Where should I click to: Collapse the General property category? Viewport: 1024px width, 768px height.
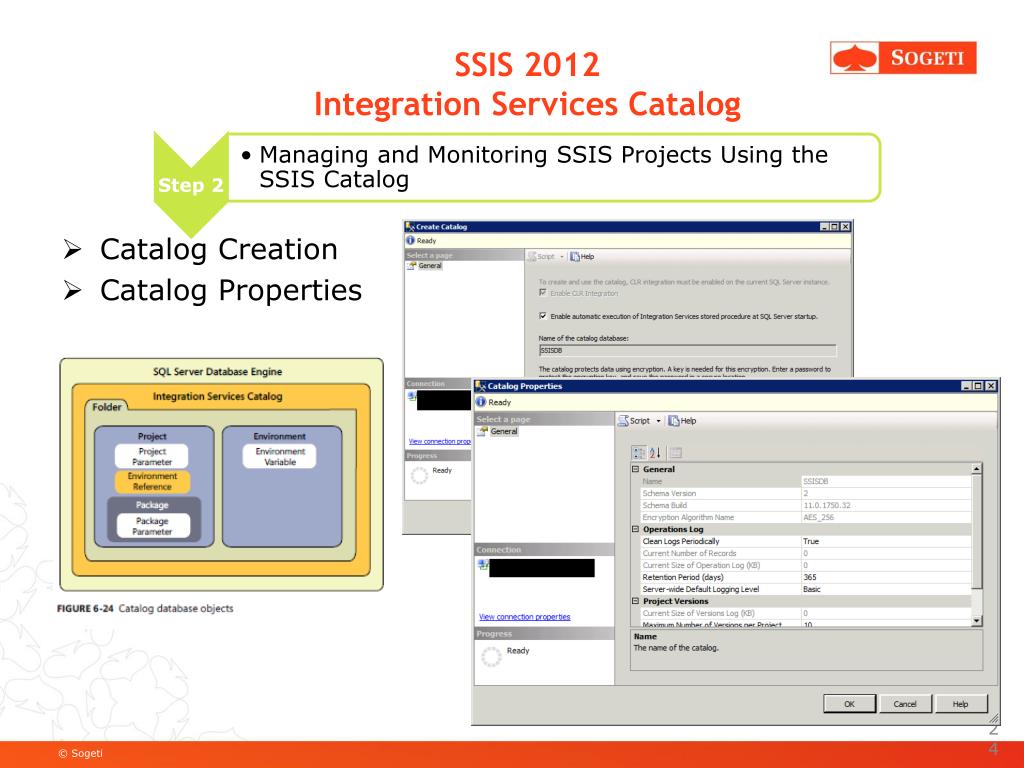(x=635, y=469)
